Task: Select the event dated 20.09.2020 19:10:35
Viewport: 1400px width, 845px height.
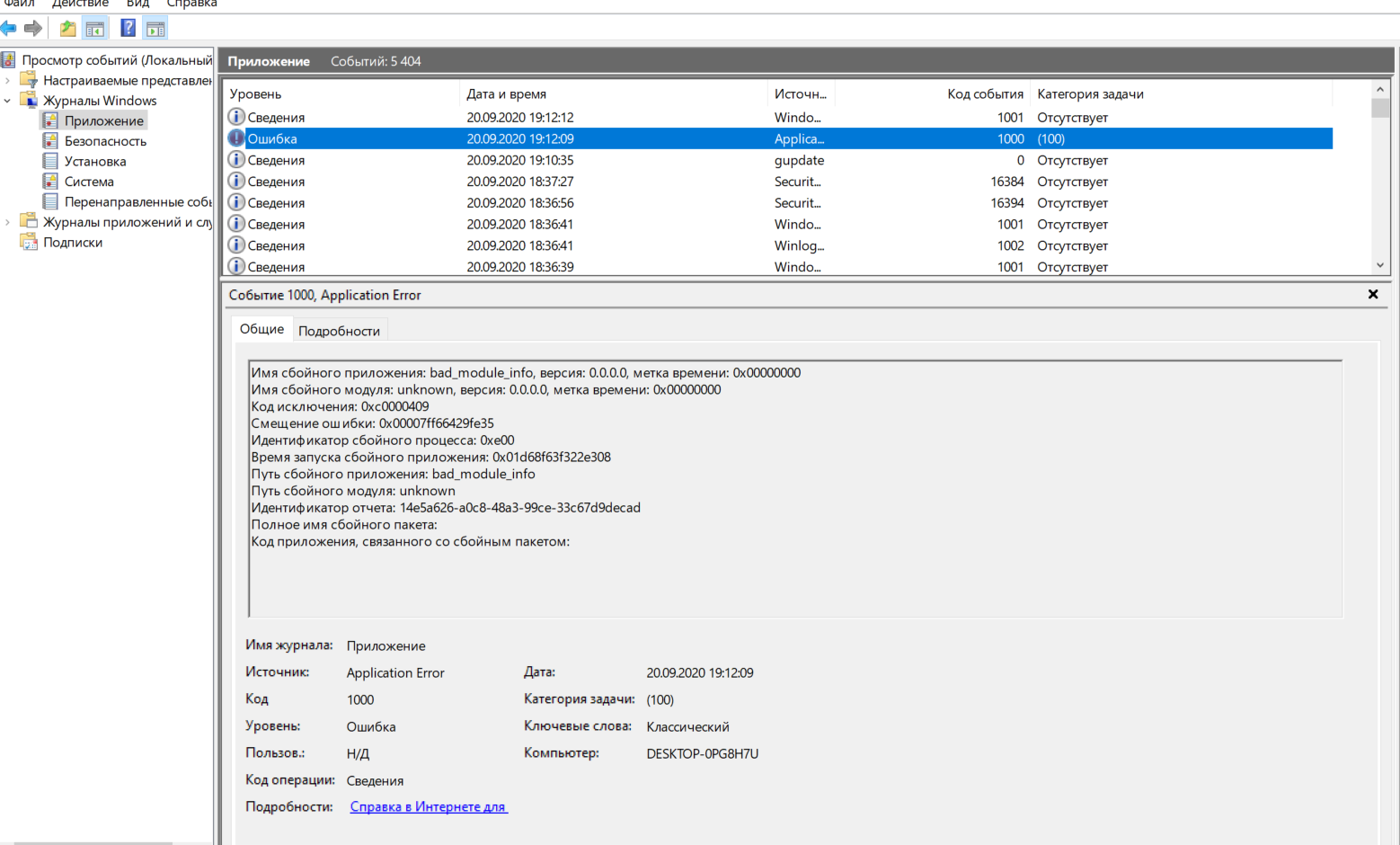Action: 778,160
